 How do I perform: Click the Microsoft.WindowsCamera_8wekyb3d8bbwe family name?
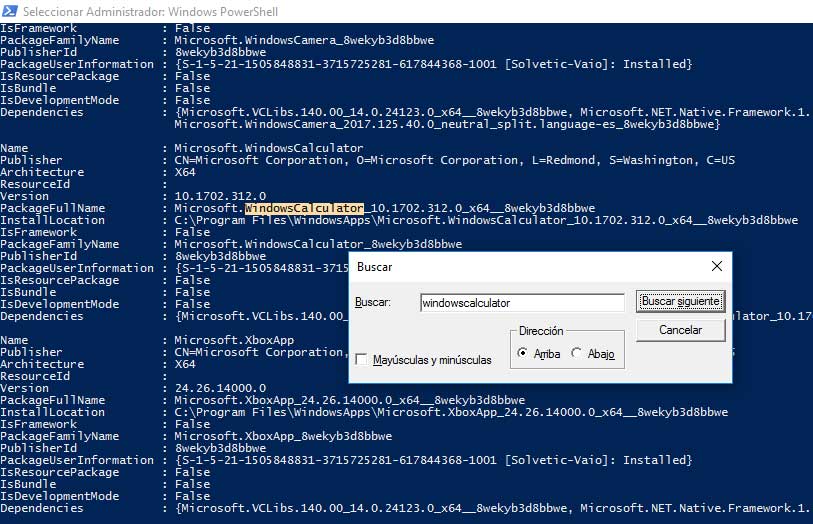pyautogui.click(x=304, y=40)
